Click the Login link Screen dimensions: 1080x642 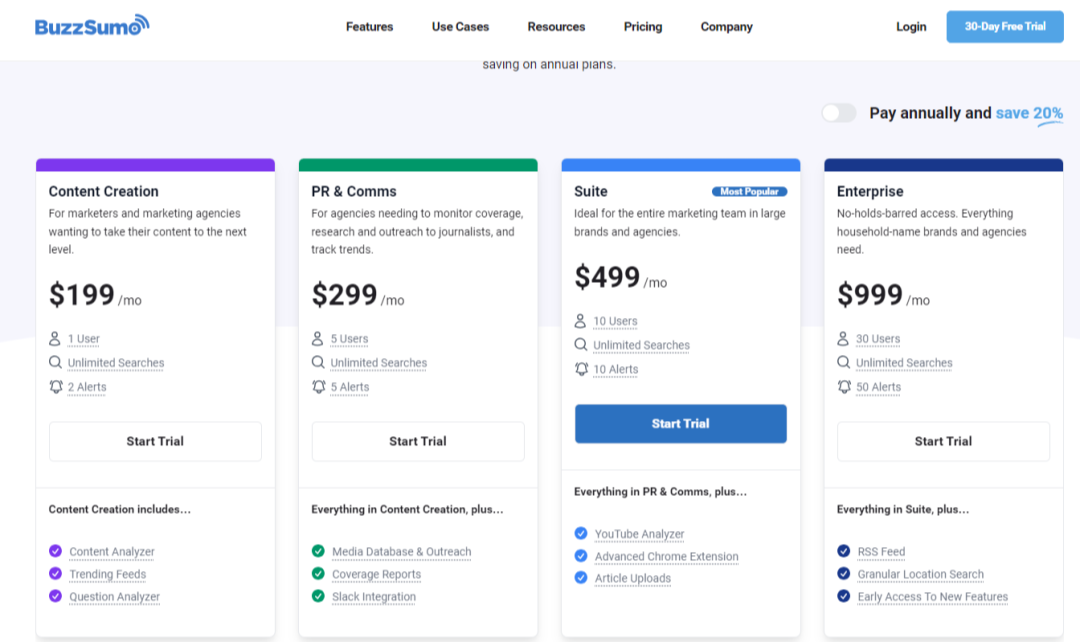click(x=911, y=27)
